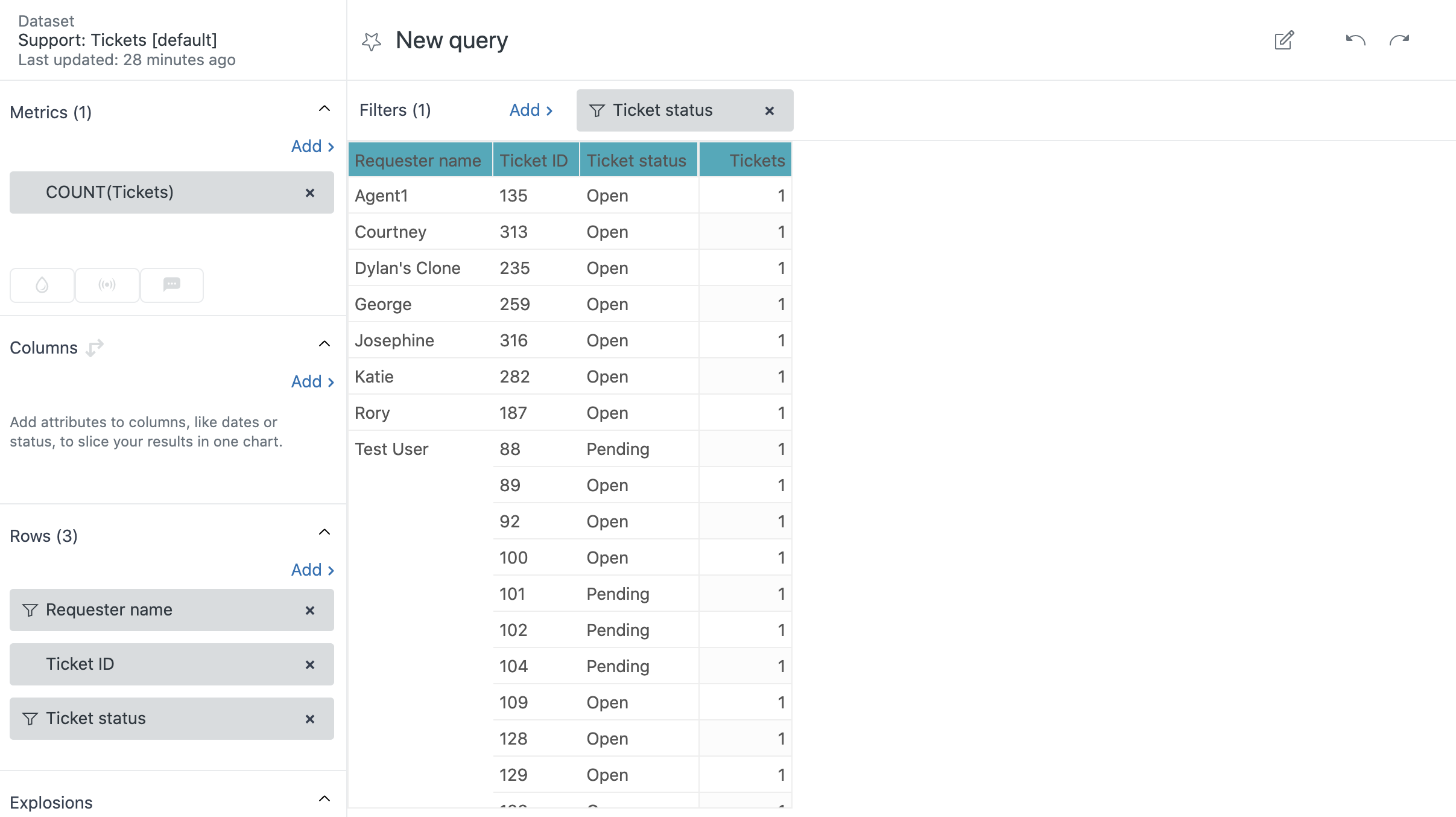1456x817 pixels.
Task: Click ticket ID 129 cell
Action: (536, 775)
